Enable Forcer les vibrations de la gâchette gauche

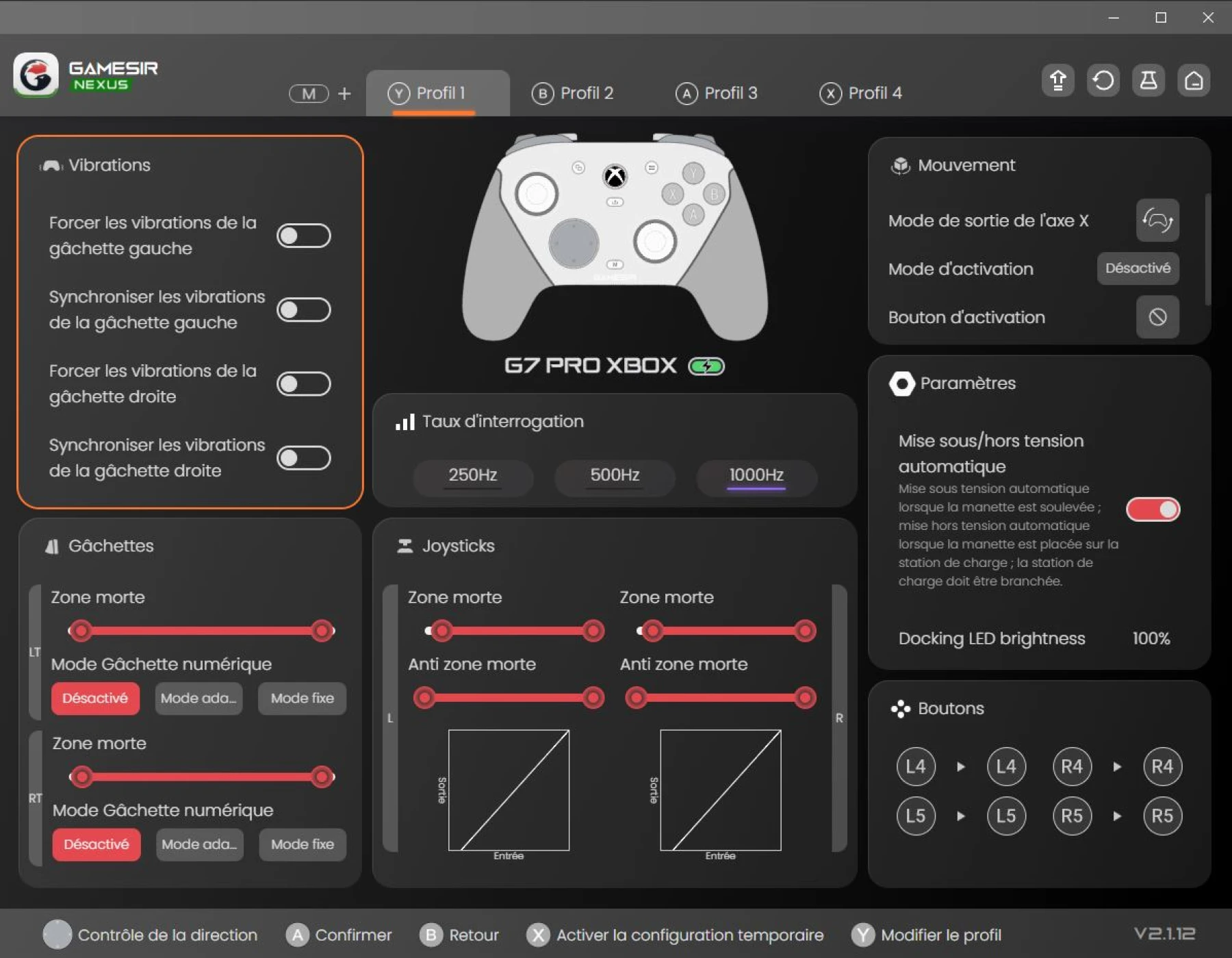303,235
